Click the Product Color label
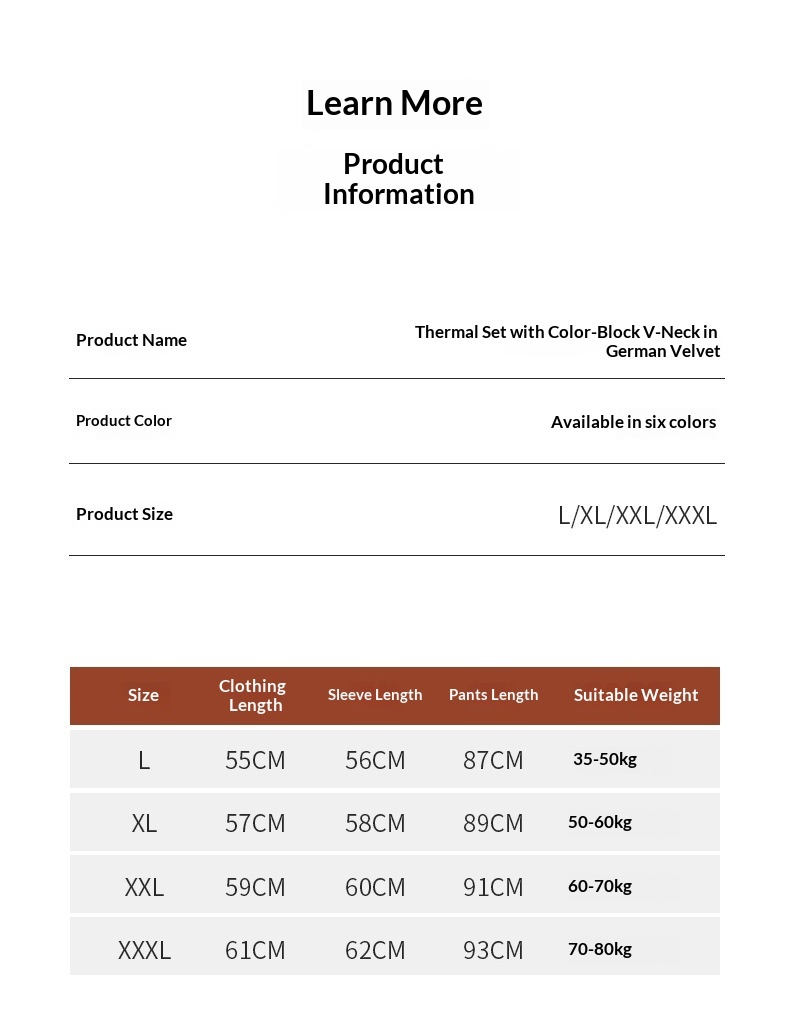790x1035 pixels. 123,420
